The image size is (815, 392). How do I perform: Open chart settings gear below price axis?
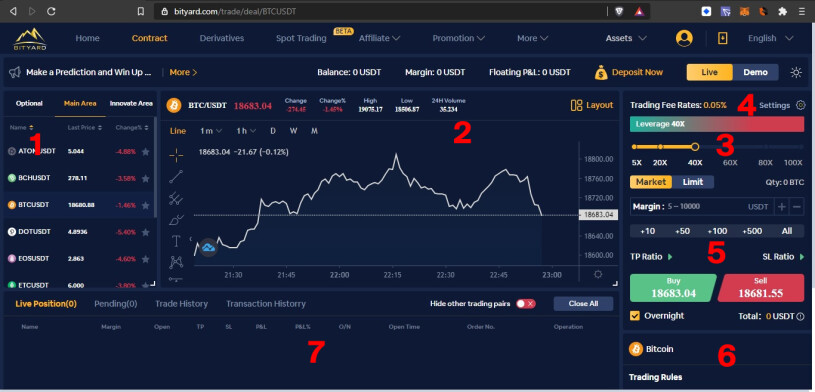tap(598, 275)
